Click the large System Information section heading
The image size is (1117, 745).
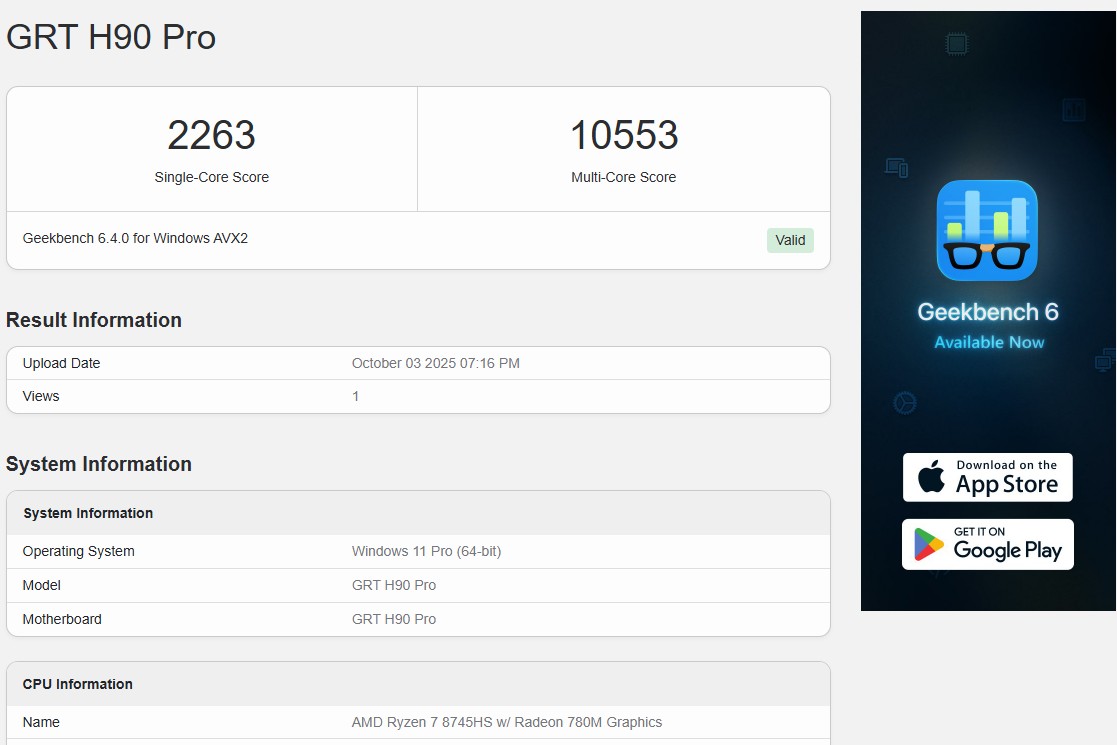(x=99, y=464)
